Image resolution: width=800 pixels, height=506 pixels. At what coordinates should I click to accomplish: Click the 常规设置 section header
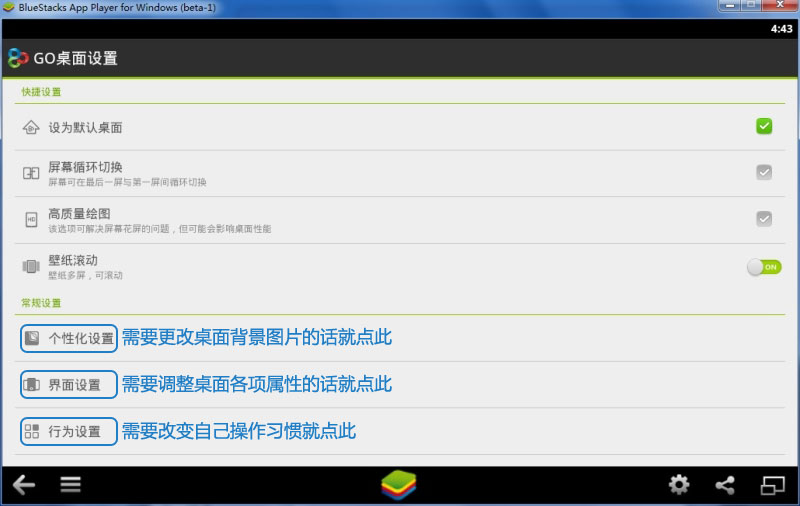[x=41, y=303]
